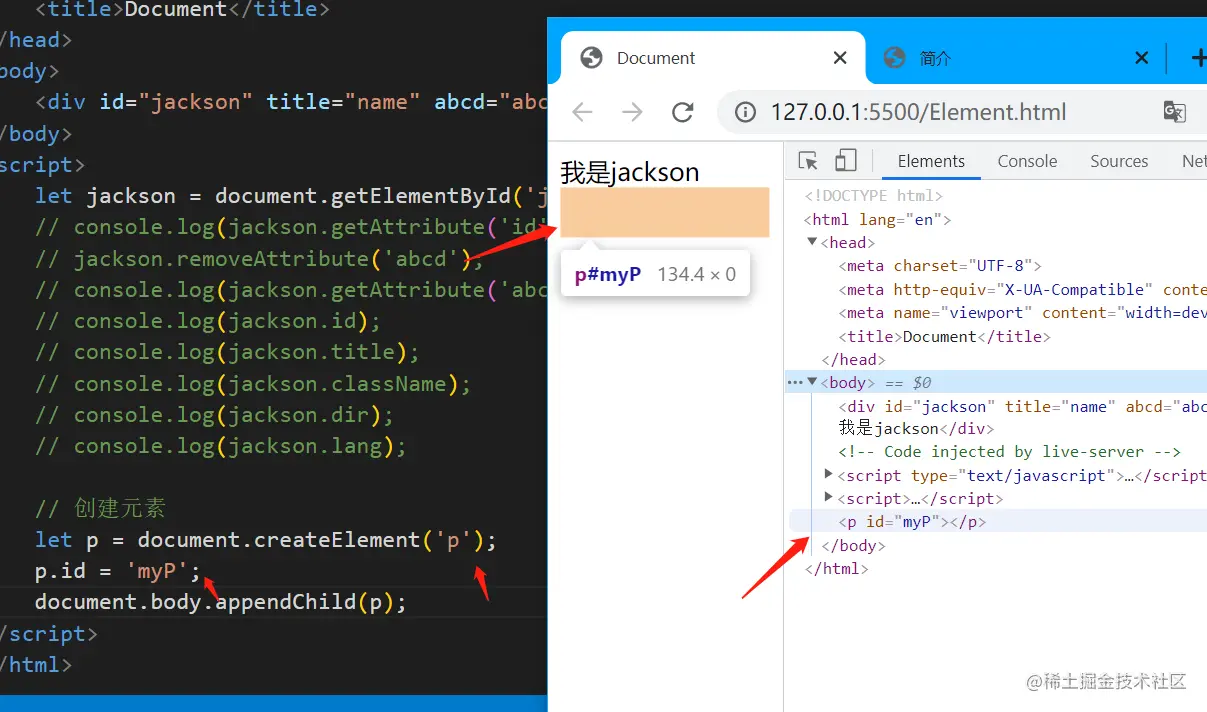Click the document.body.appendChild(p) code line
The width and height of the screenshot is (1207, 712).
[221, 602]
